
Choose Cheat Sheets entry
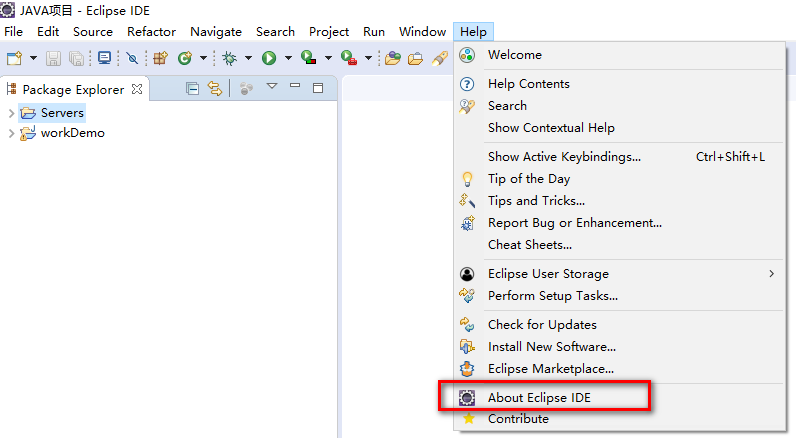tap(619, 245)
